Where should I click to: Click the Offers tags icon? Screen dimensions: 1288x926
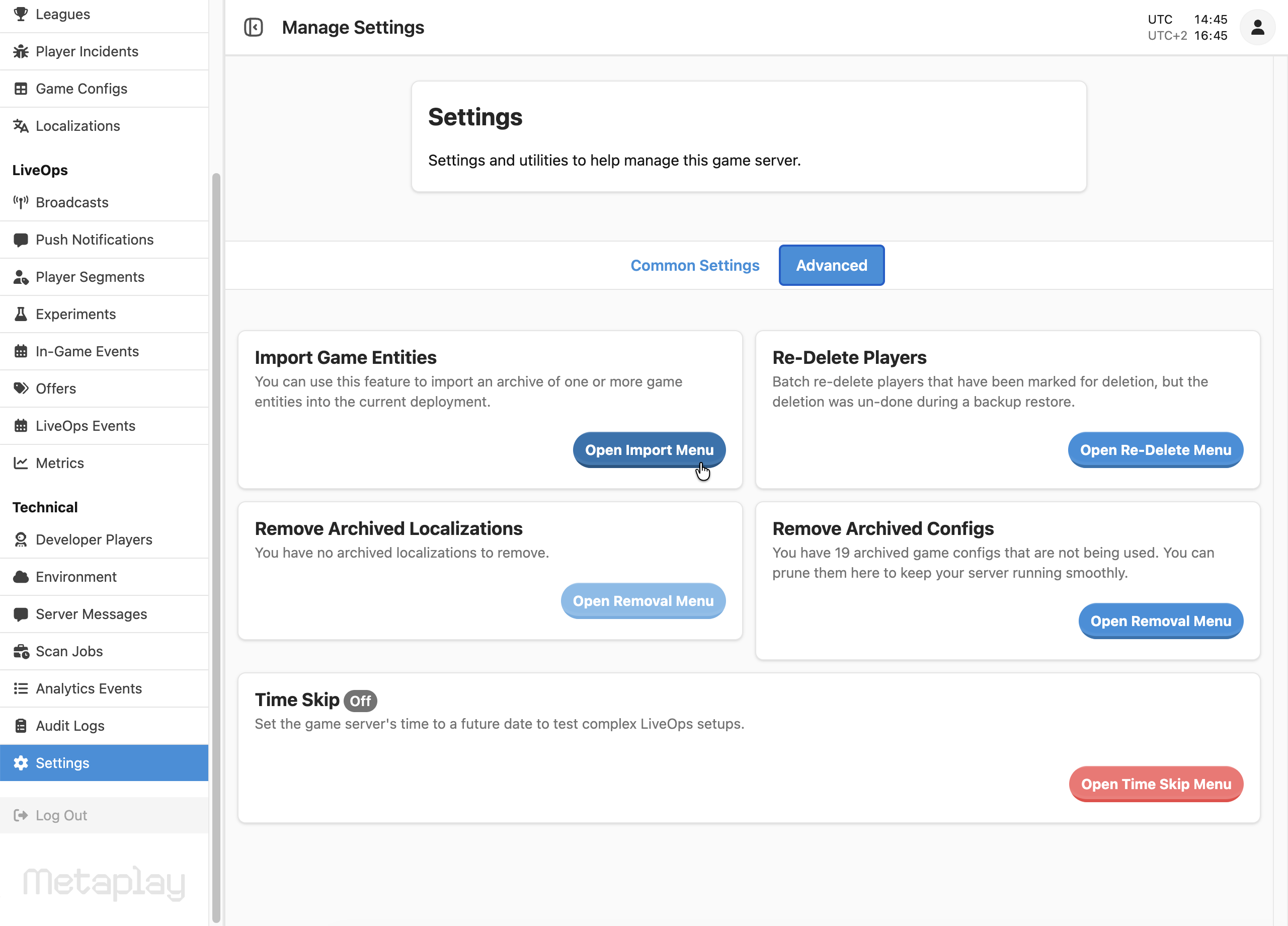pyautogui.click(x=21, y=389)
